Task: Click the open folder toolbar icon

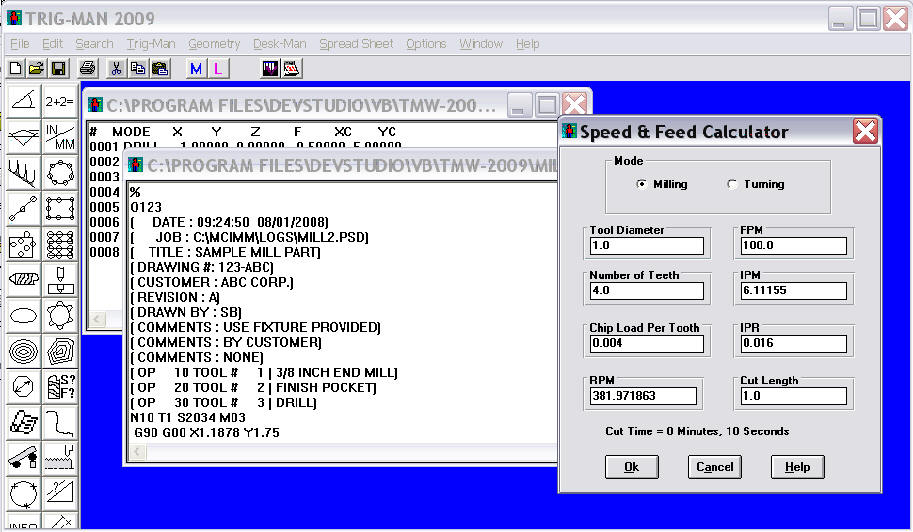Action: point(36,69)
